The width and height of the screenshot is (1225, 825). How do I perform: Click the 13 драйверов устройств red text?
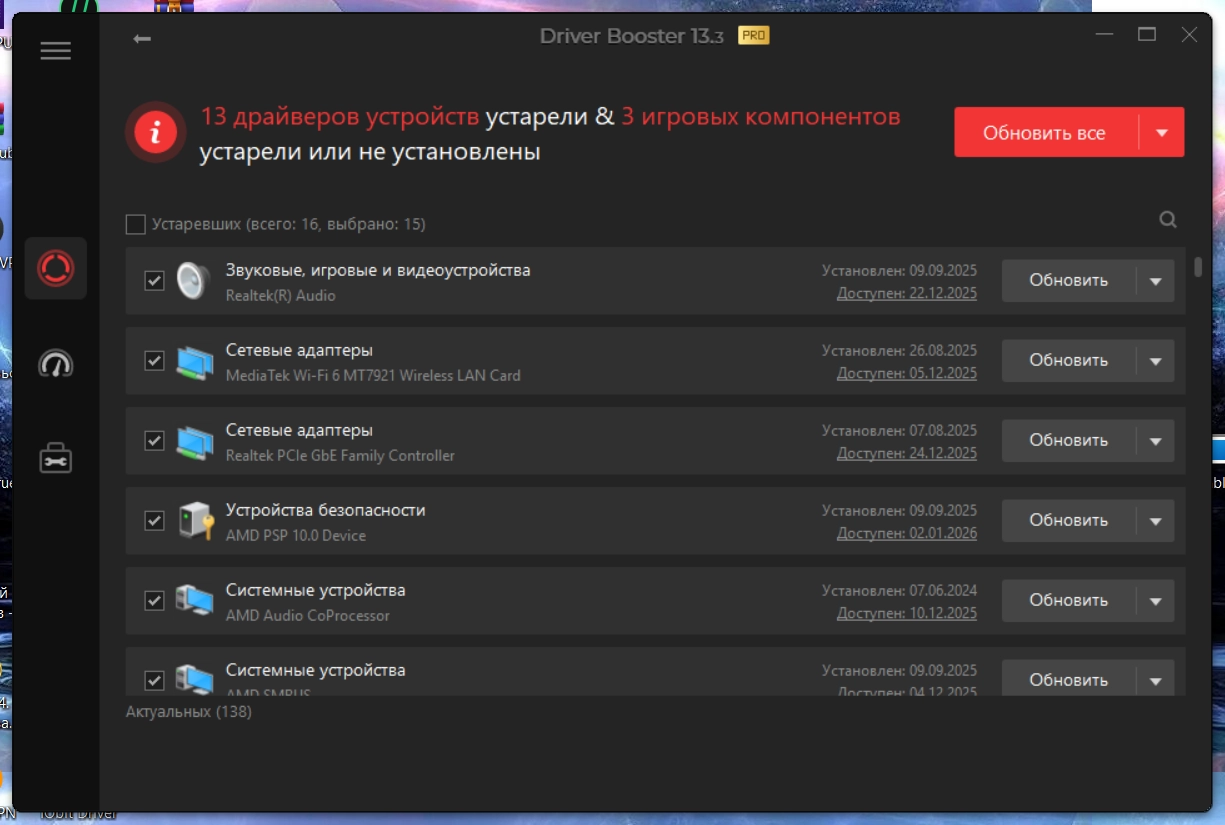[x=340, y=117]
